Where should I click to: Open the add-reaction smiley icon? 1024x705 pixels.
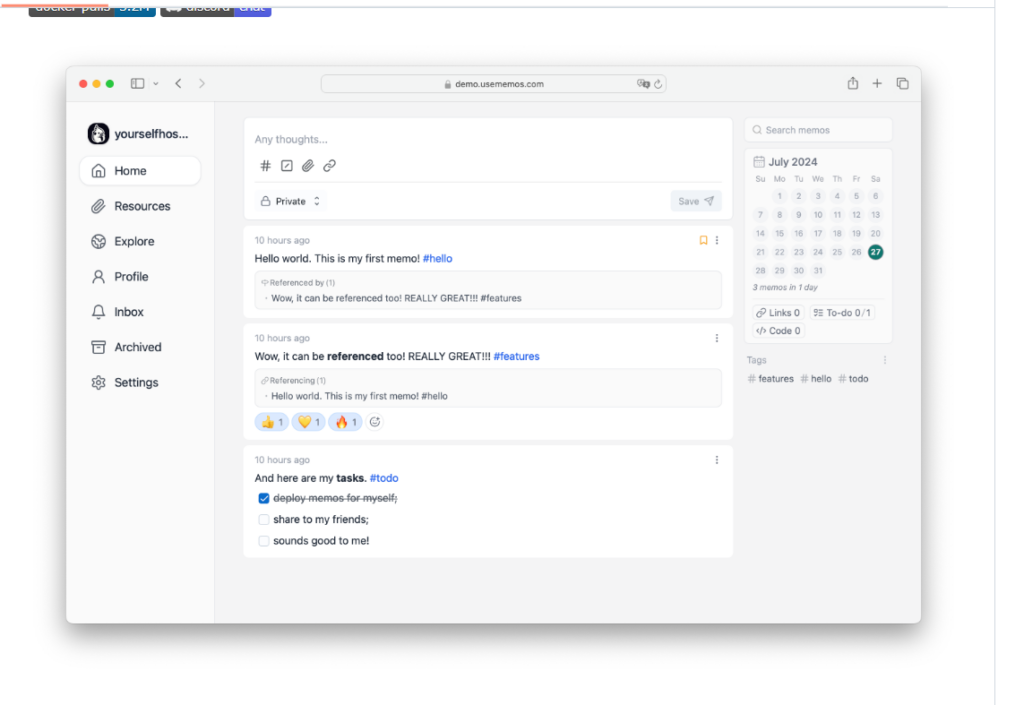click(x=375, y=422)
